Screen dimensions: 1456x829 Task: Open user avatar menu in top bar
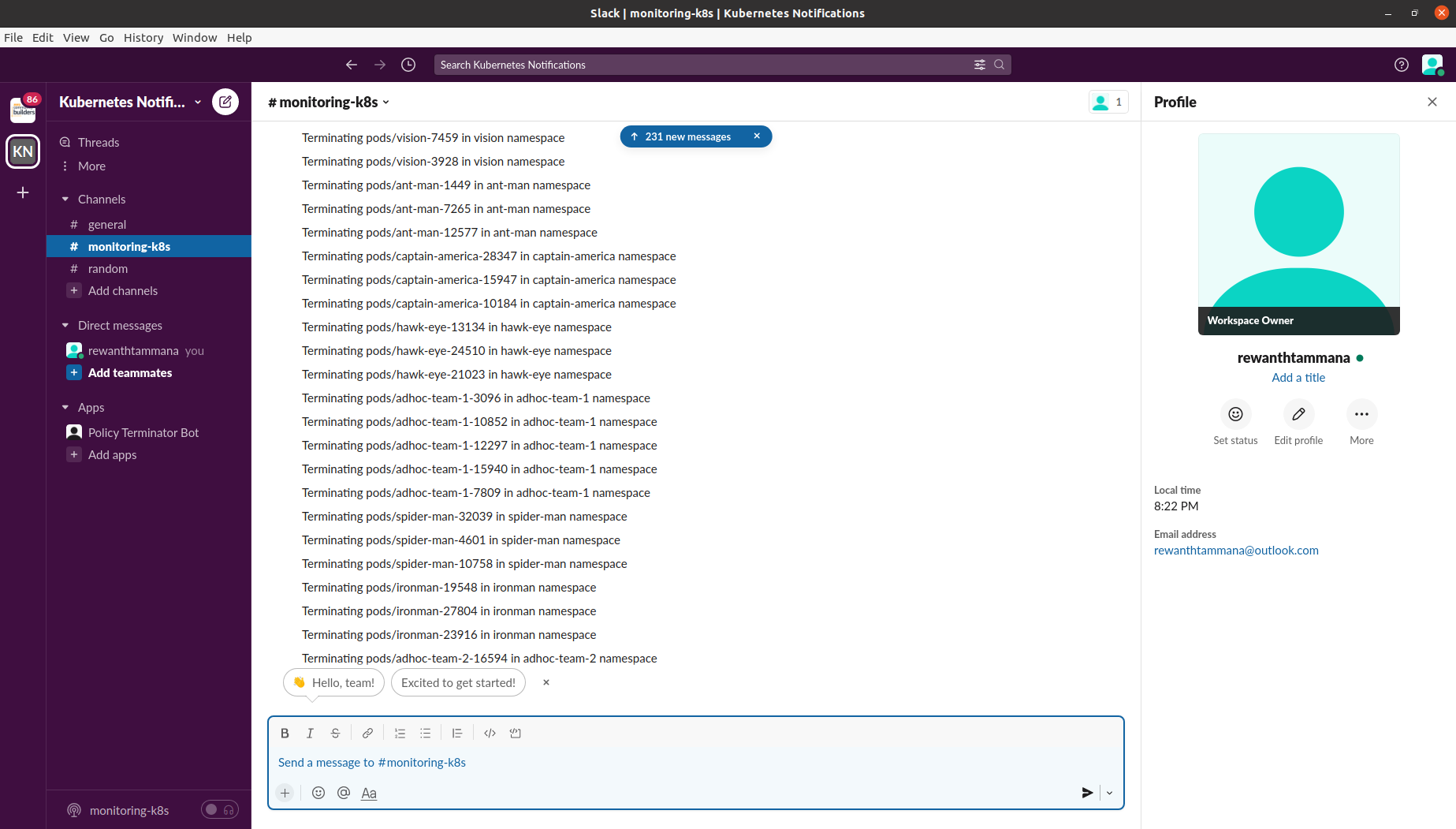coord(1432,65)
